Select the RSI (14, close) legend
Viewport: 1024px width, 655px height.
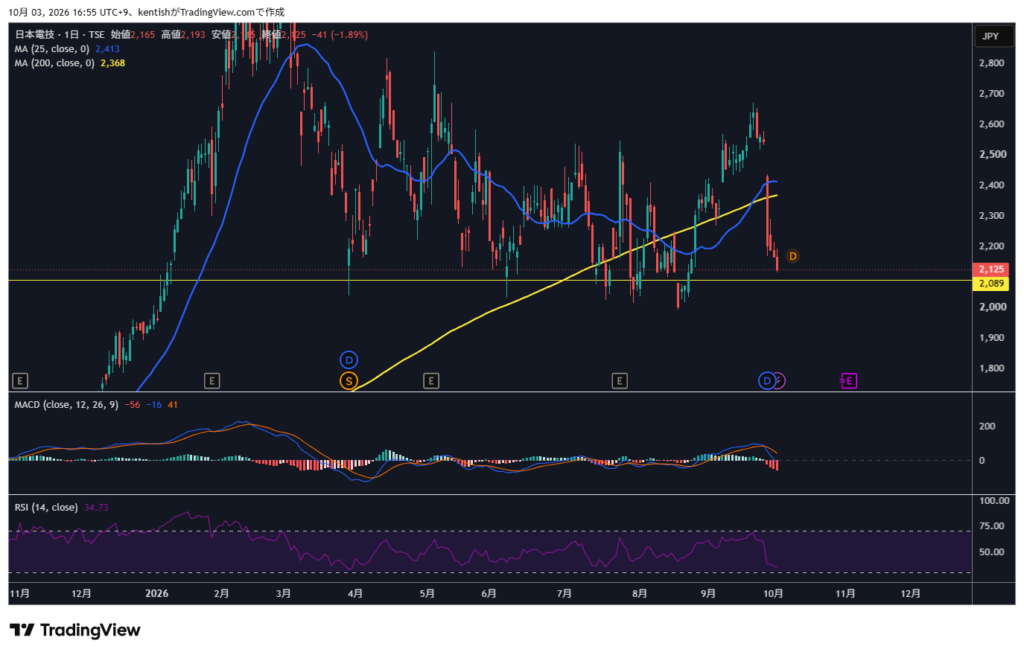click(46, 507)
